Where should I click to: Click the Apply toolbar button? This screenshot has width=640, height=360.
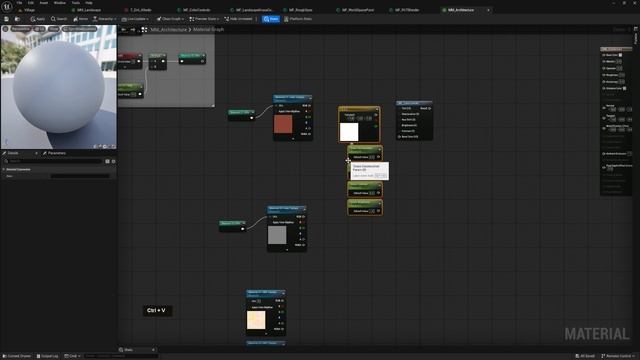pyautogui.click(x=38, y=19)
